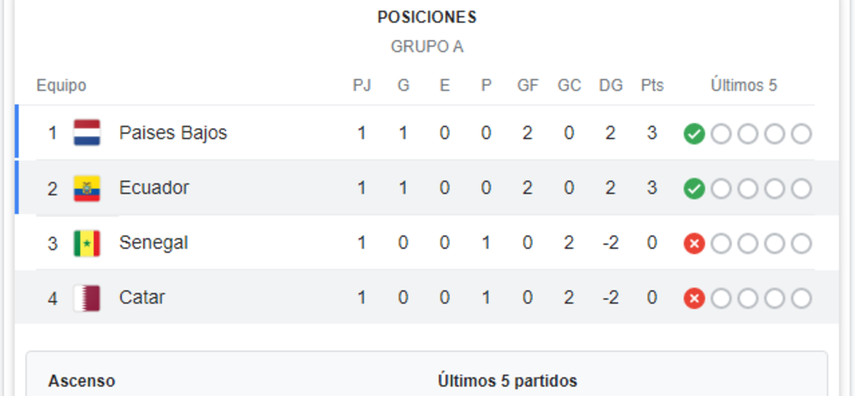Click Catar's red loss icon
855x396 pixels.
(694, 299)
